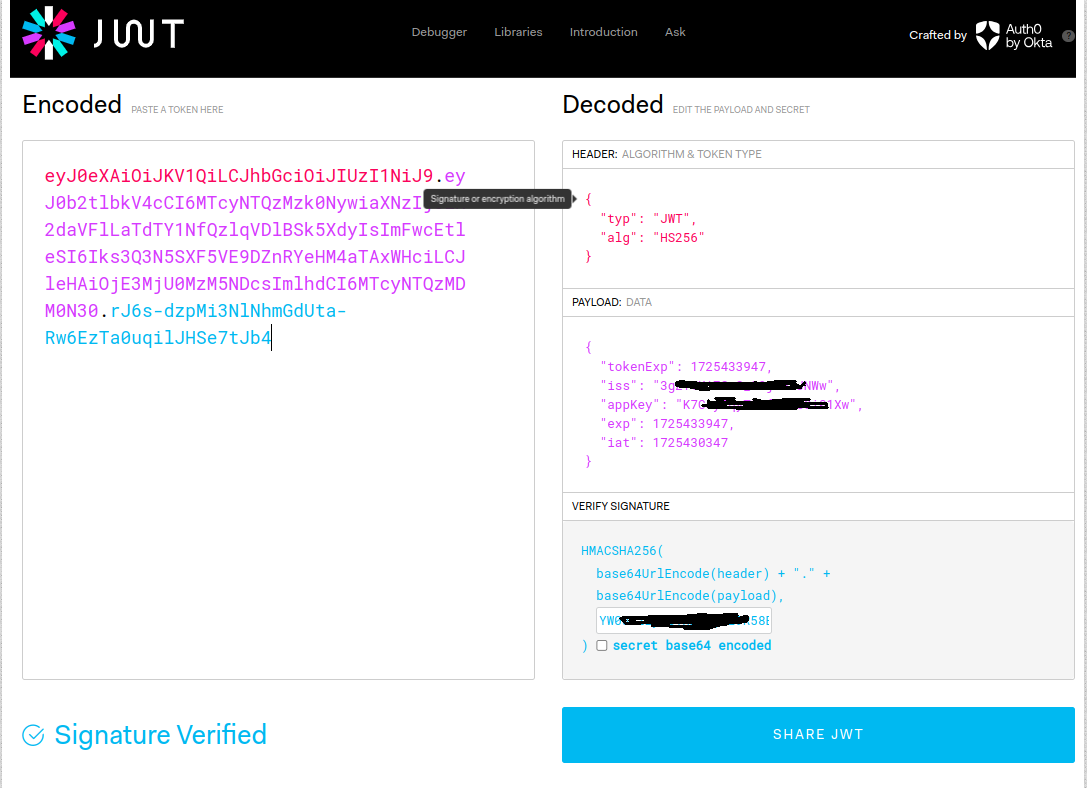
Task: Click the red header segment of the token
Action: point(238,176)
